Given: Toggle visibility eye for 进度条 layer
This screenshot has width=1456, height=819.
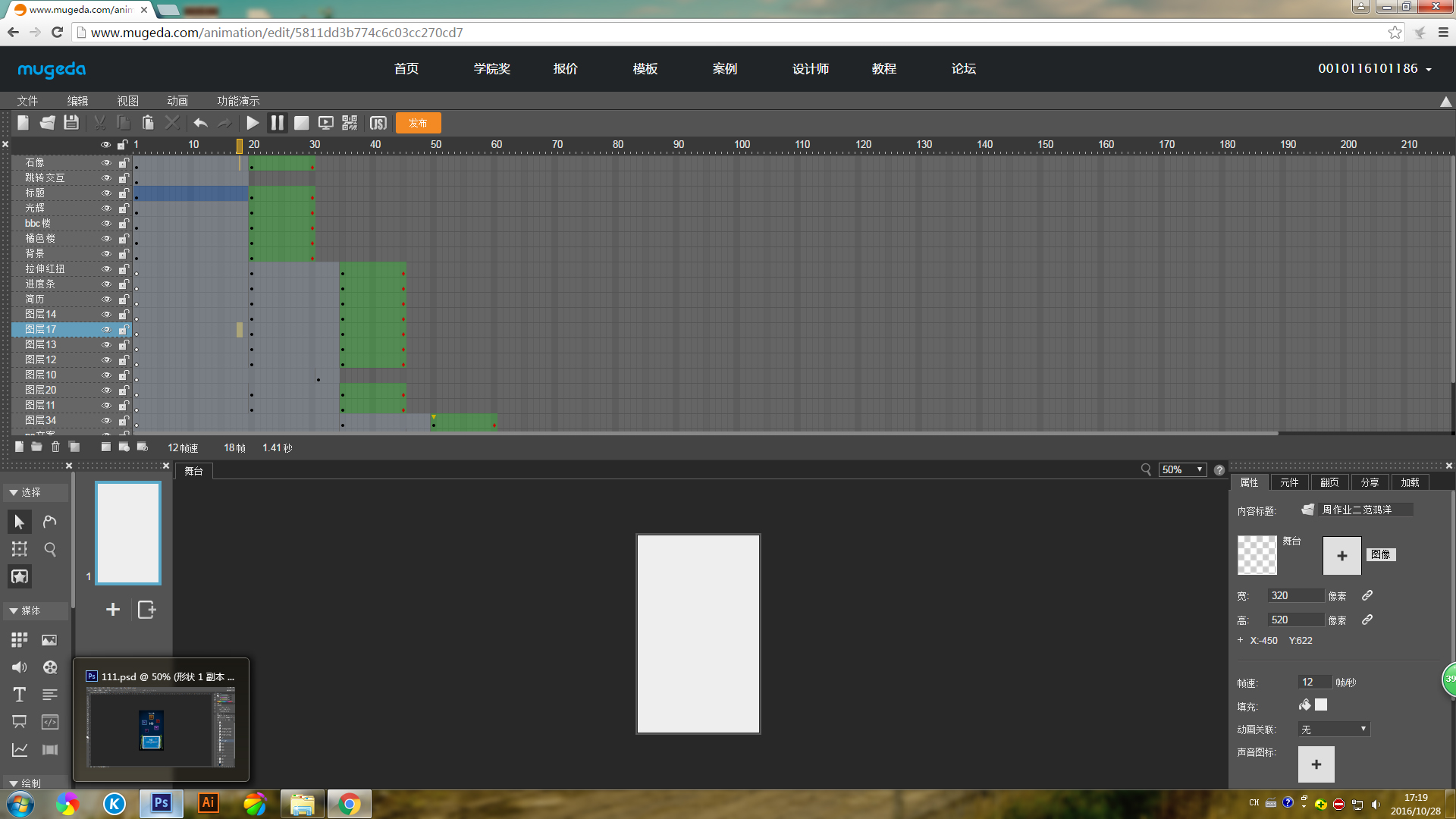Looking at the screenshot, I should 106,284.
